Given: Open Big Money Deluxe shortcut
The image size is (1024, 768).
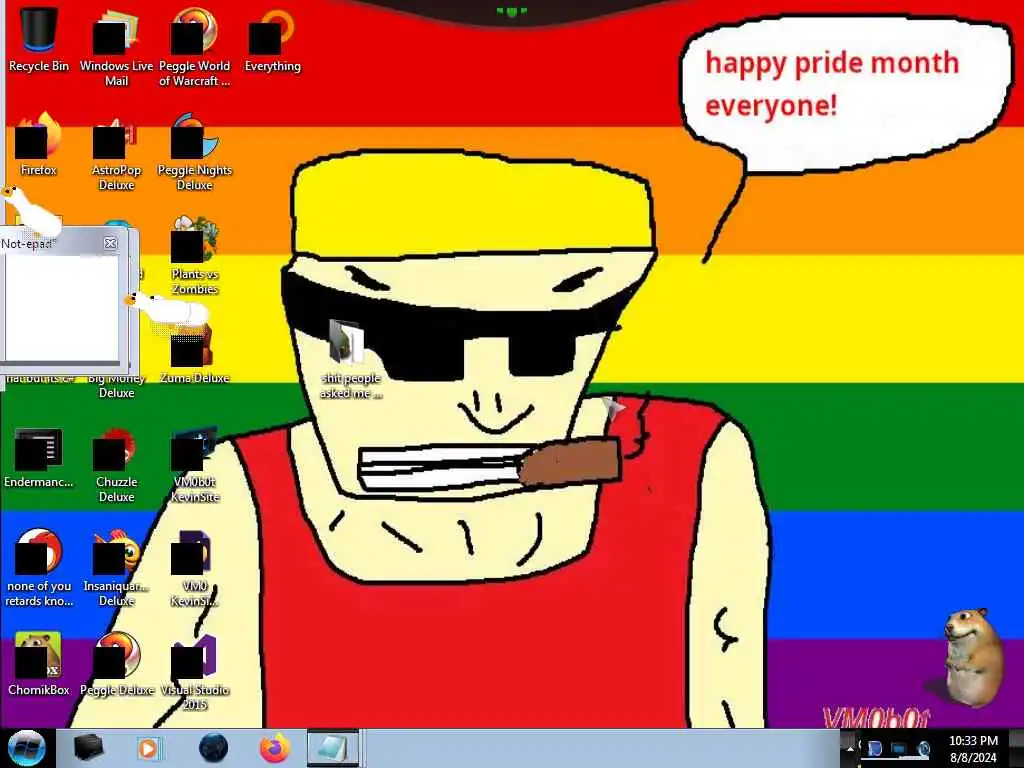Looking at the screenshot, I should coord(116,385).
